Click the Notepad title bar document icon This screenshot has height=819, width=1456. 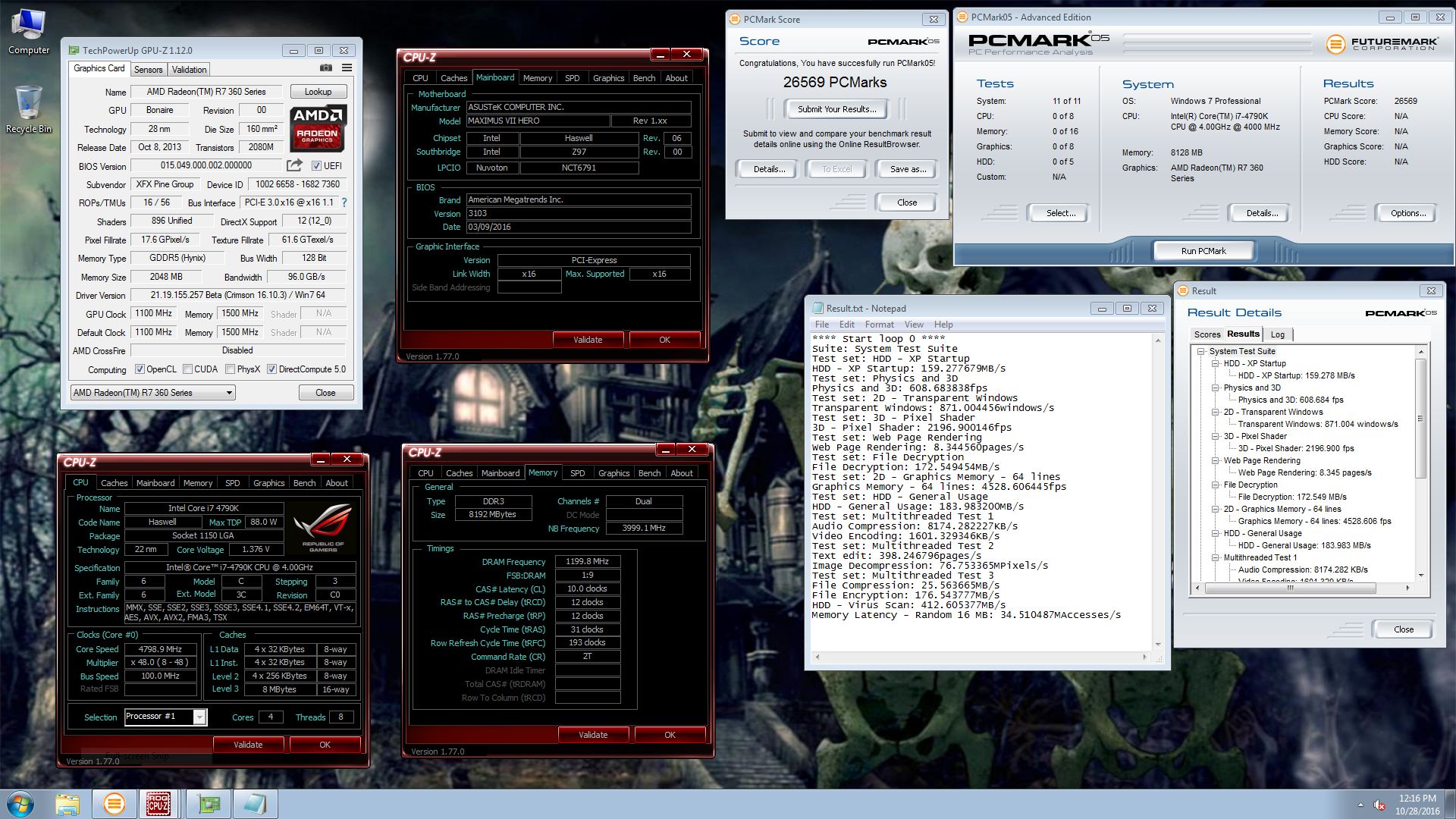tap(817, 308)
